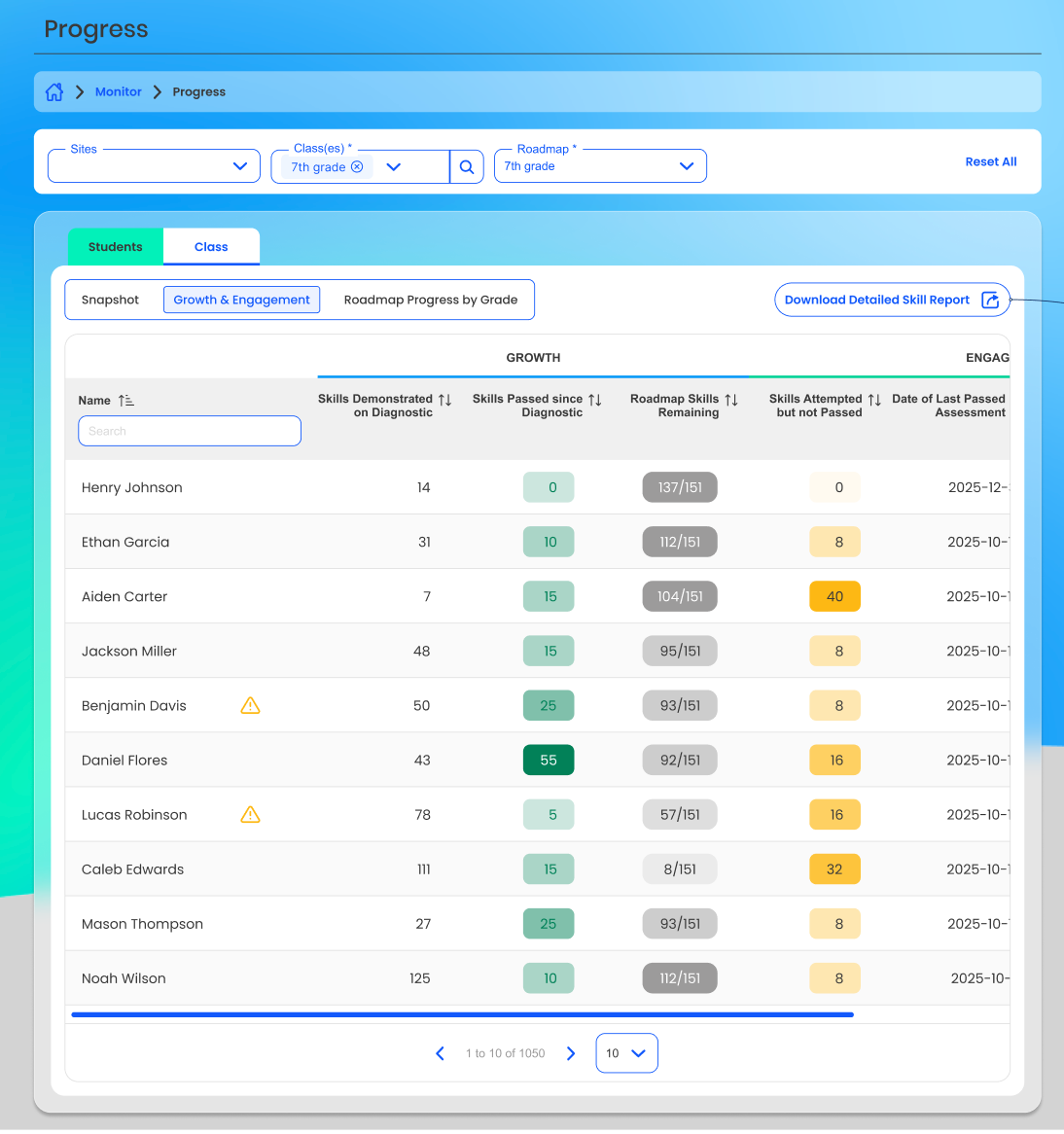
Task: Change the rows-per-page dropdown
Action: point(626,1053)
